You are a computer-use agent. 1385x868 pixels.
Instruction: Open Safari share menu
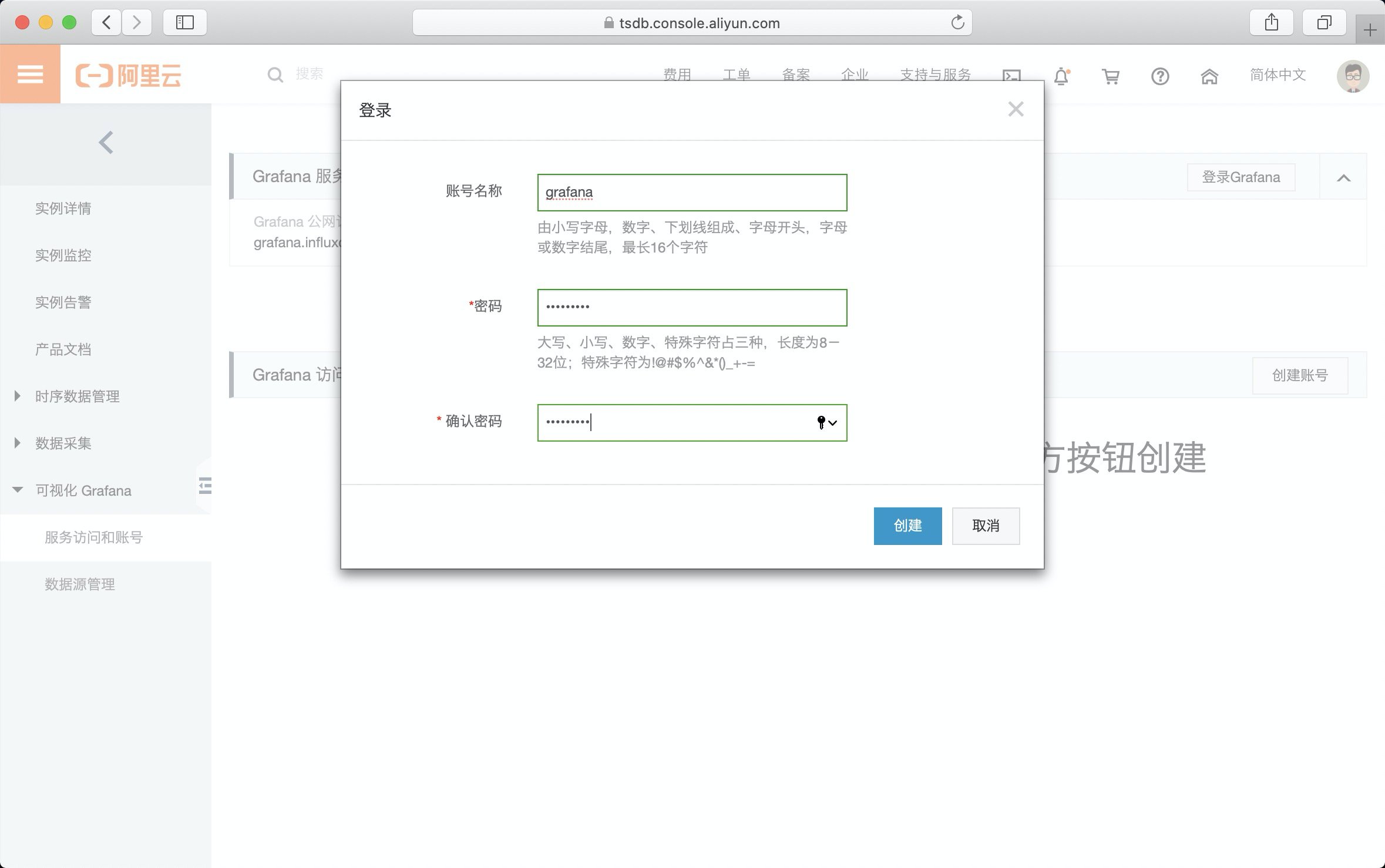click(x=1272, y=23)
